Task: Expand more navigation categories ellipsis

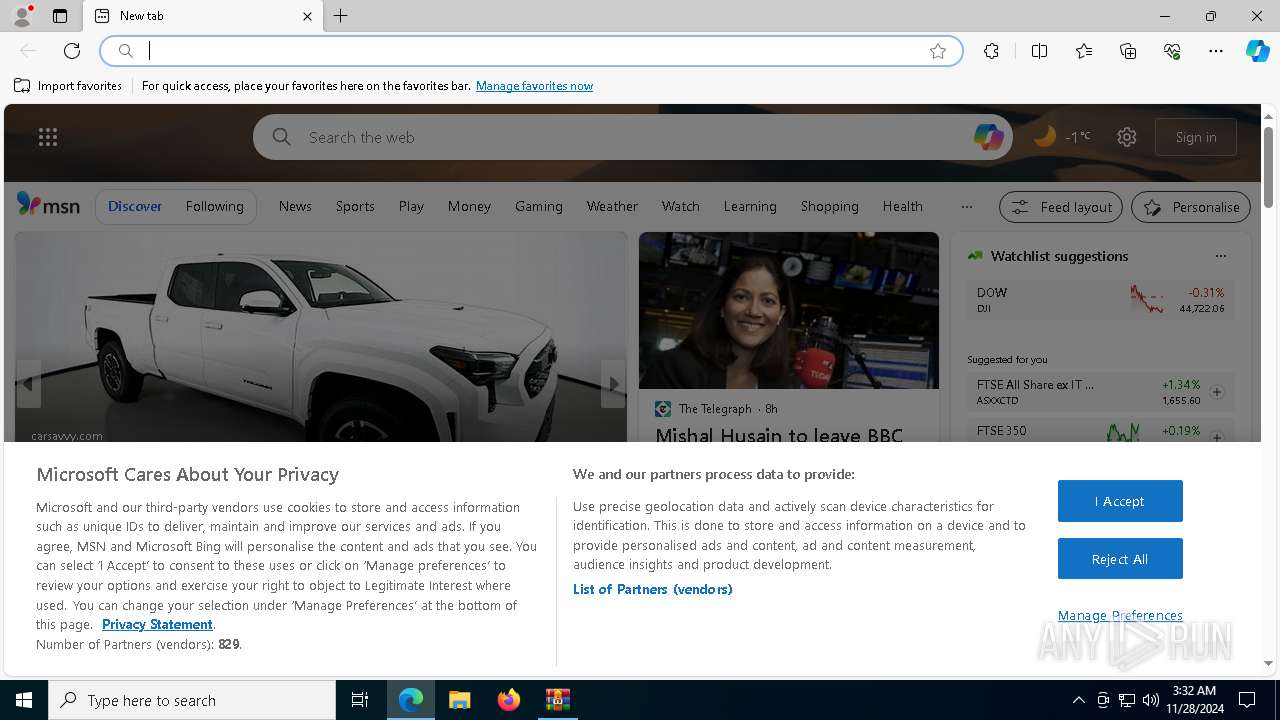Action: 966,207
